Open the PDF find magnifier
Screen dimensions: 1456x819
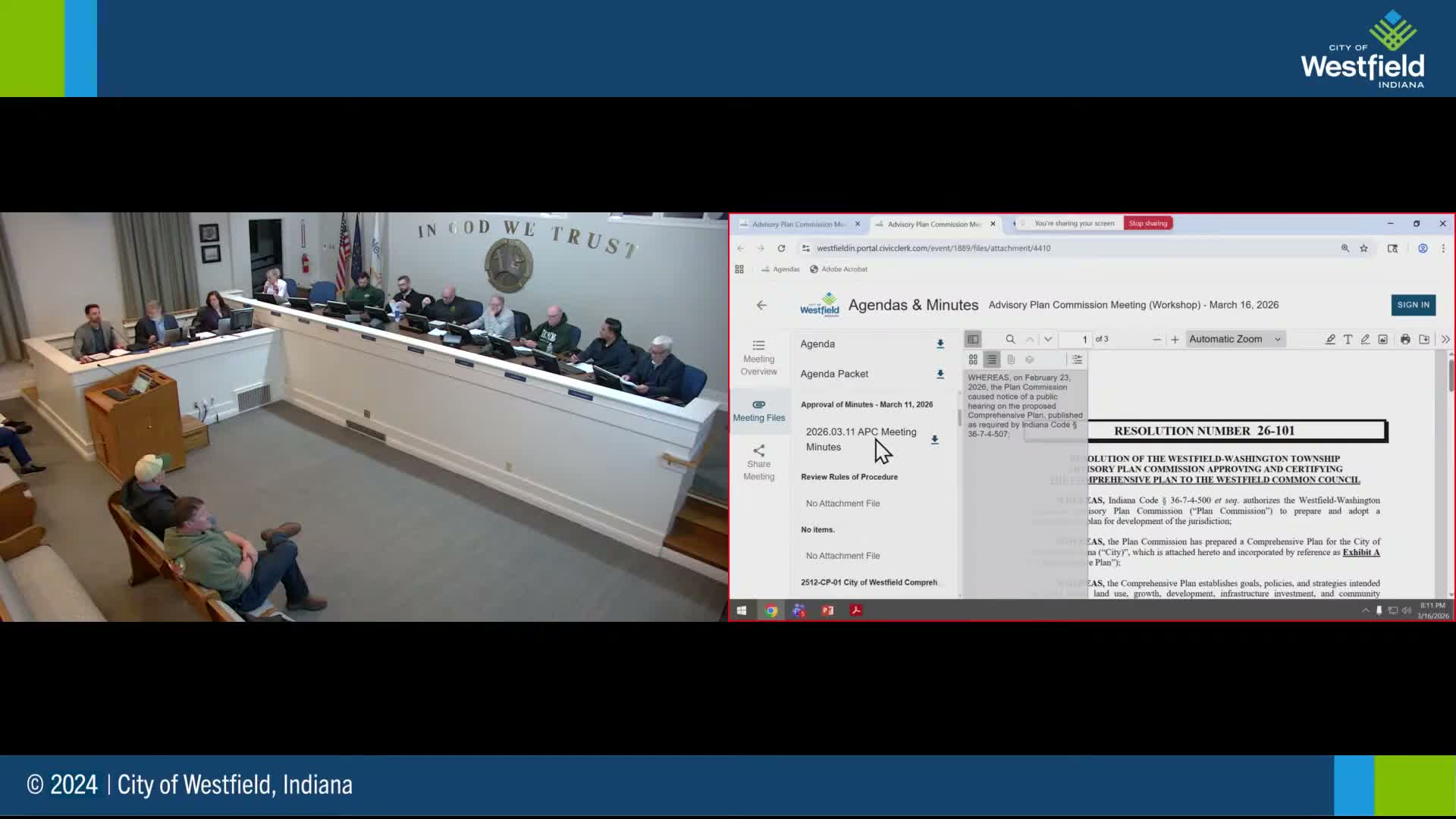coord(1010,339)
